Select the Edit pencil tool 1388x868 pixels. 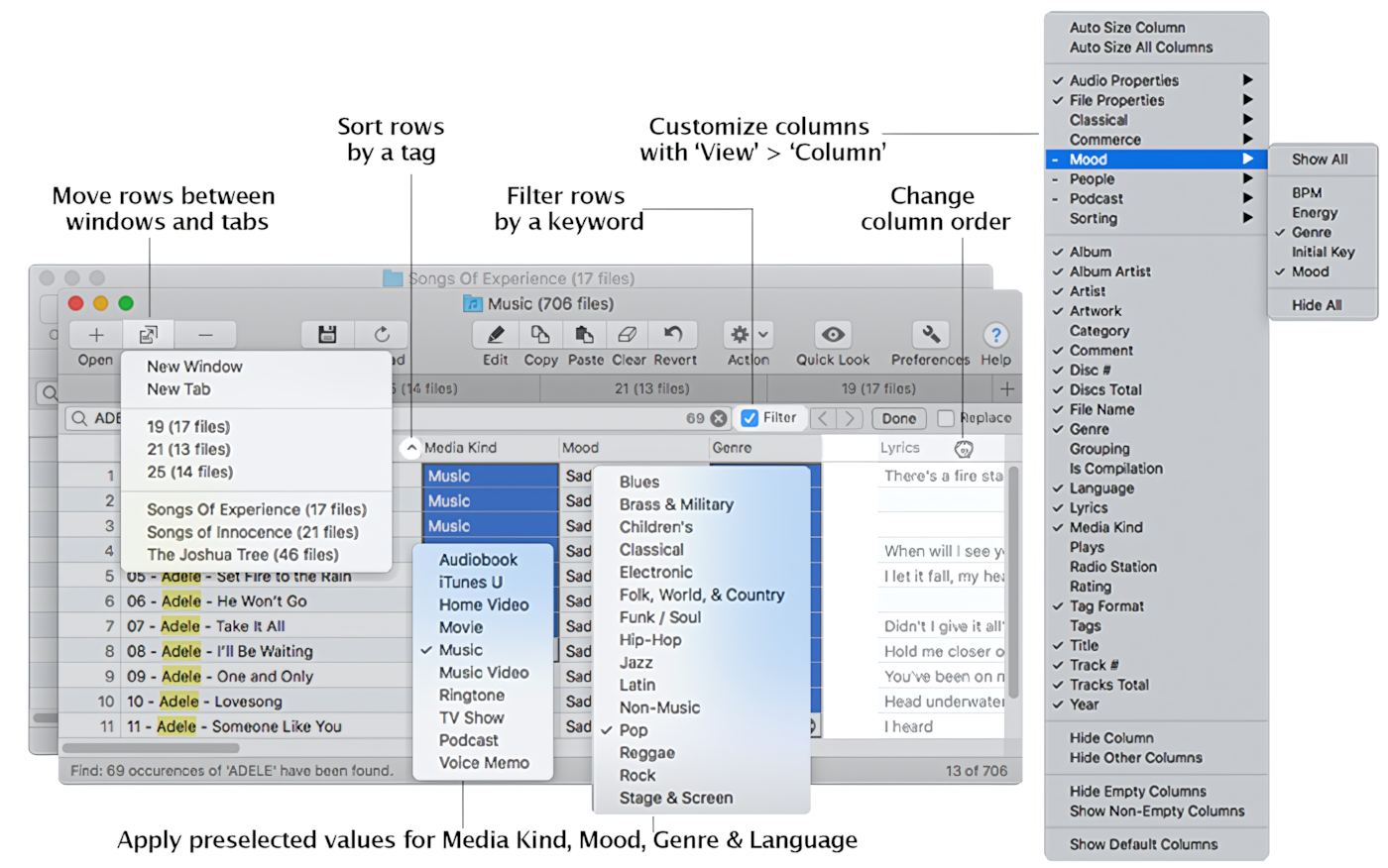coord(495,336)
